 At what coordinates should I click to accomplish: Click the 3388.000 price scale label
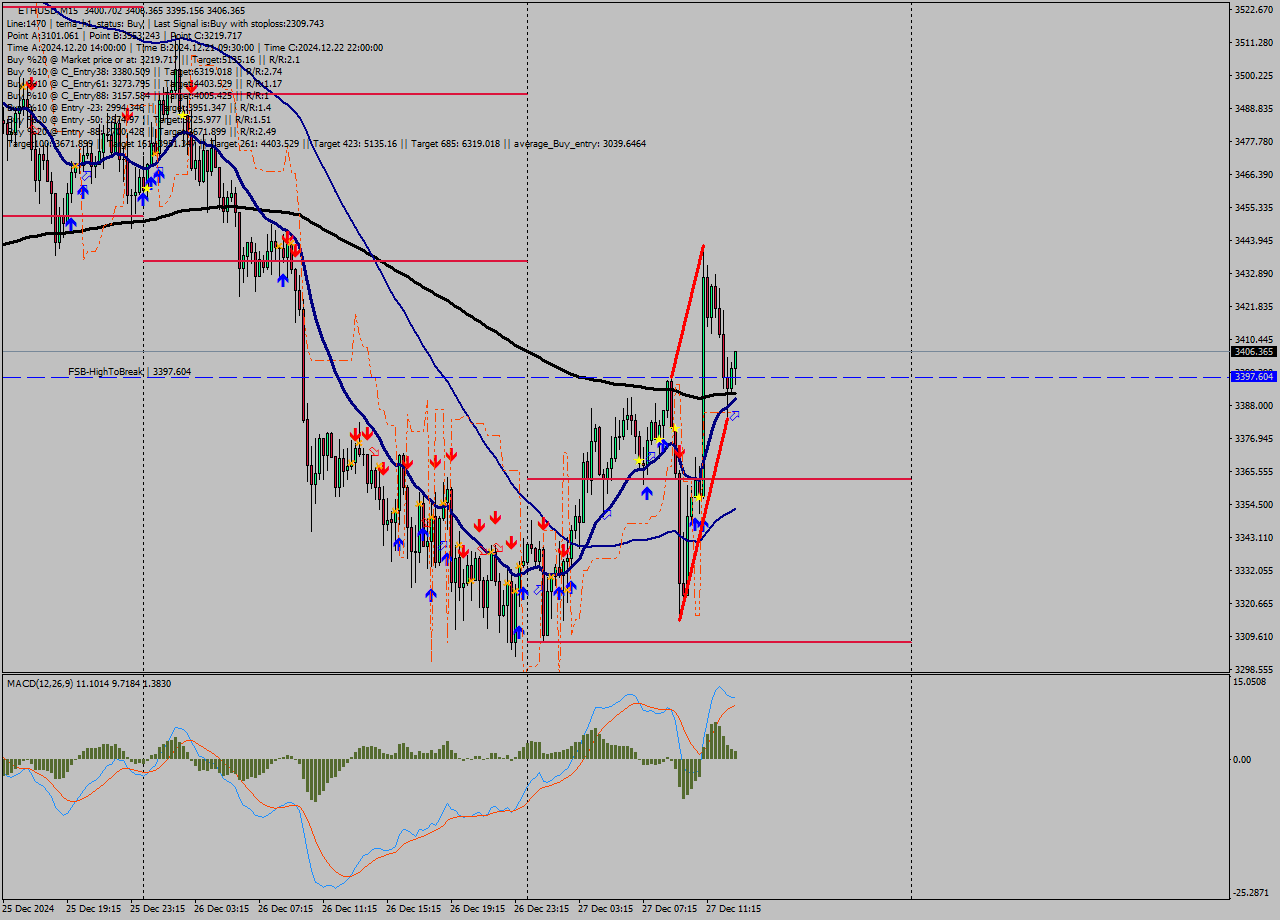tap(1254, 406)
